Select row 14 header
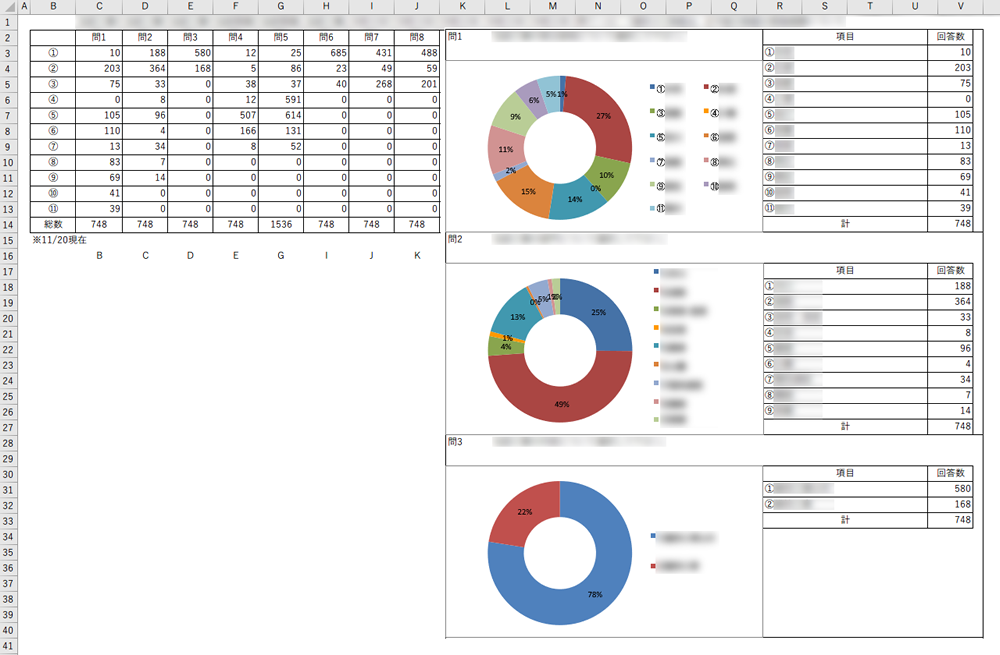Image resolution: width=1000 pixels, height=655 pixels. [x=9, y=225]
